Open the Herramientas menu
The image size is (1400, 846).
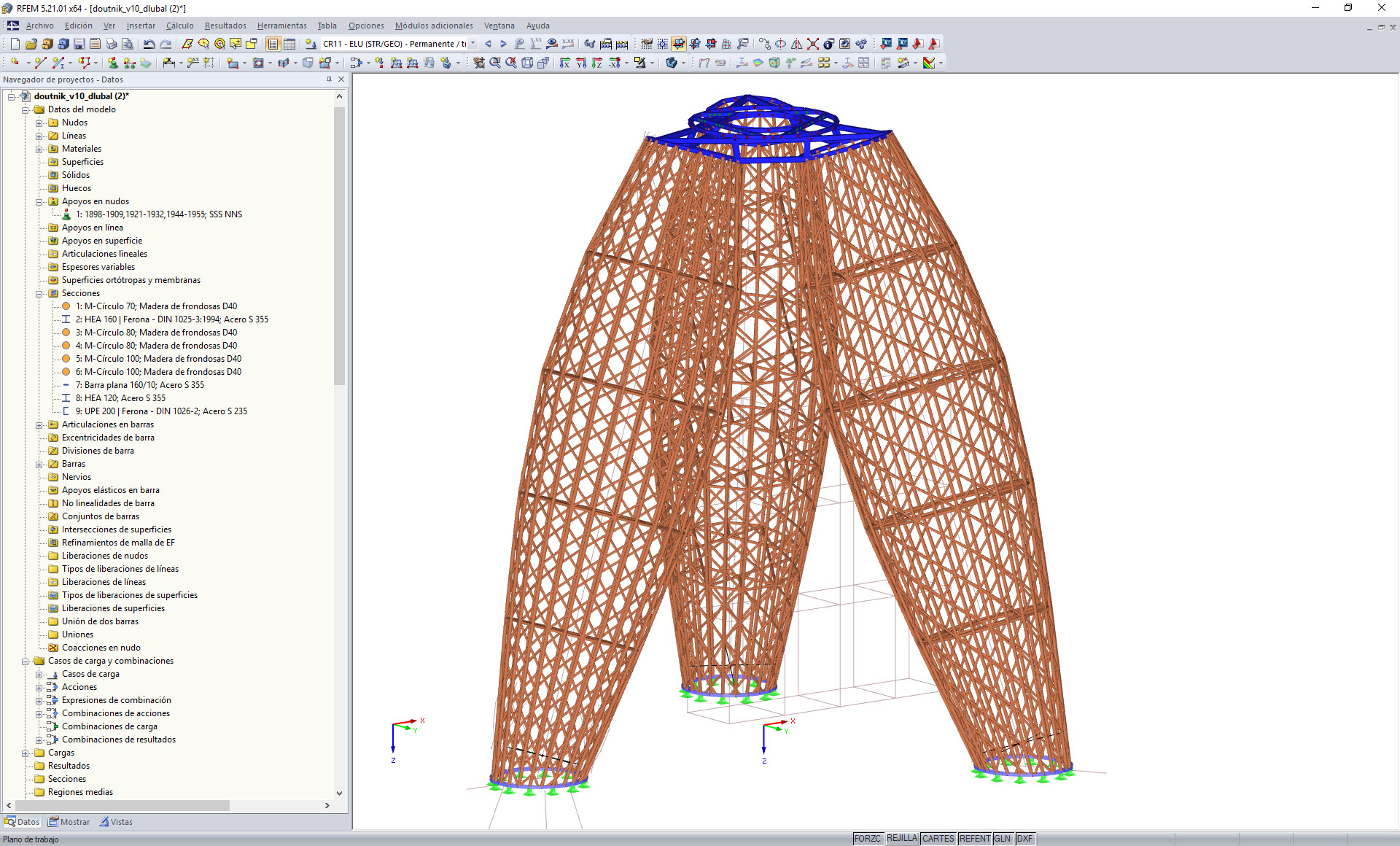[x=281, y=26]
